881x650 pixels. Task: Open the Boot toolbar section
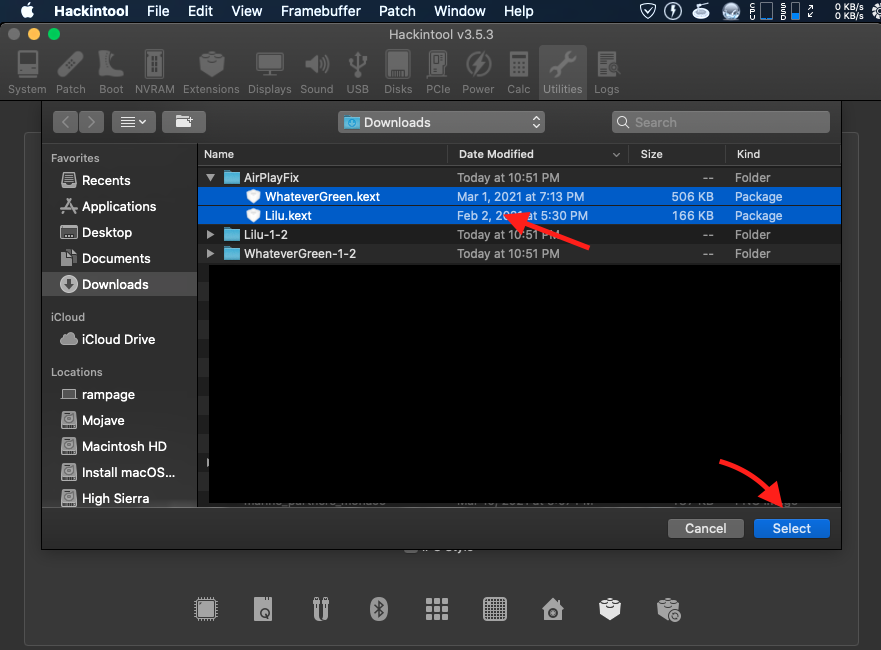pyautogui.click(x=111, y=72)
